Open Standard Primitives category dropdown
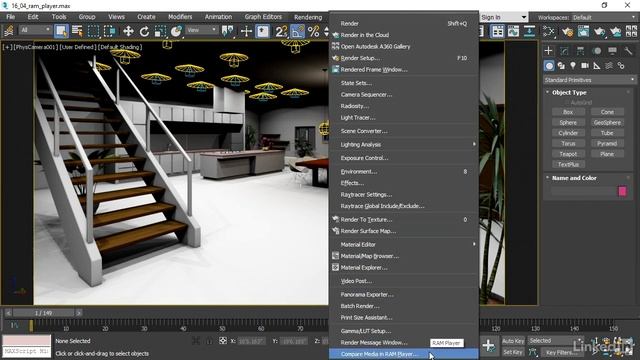The height and width of the screenshot is (360, 640). (589, 80)
